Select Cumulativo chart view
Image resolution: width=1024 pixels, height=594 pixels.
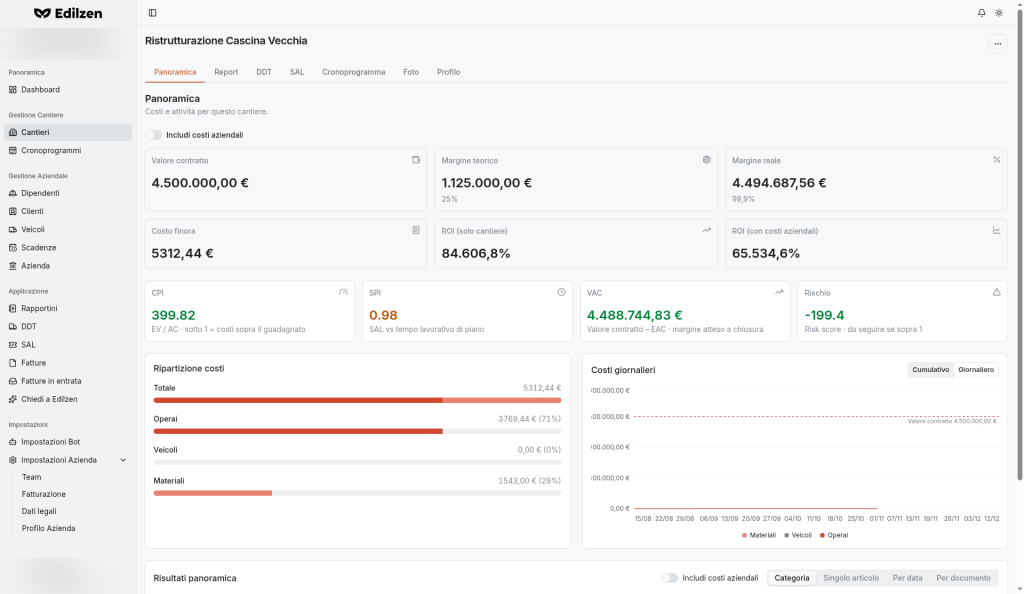(931, 370)
